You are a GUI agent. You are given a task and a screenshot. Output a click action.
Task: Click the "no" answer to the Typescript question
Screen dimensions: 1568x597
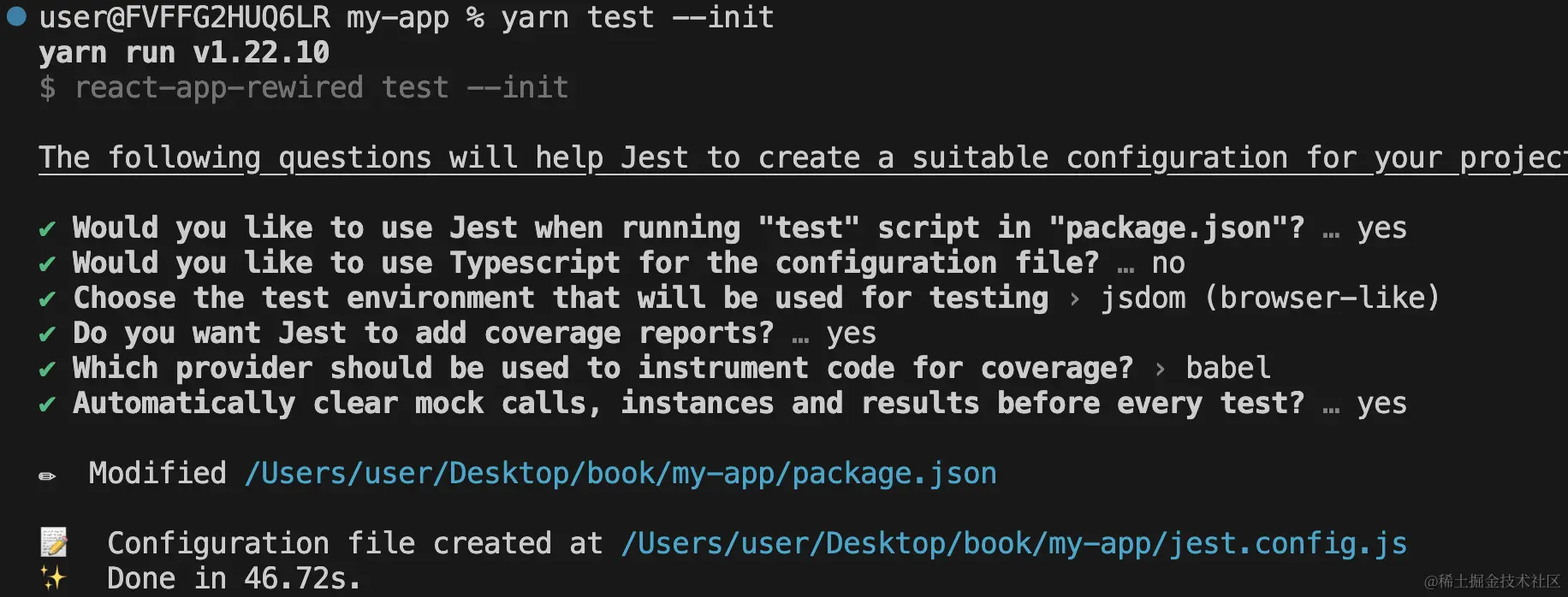point(1168,263)
